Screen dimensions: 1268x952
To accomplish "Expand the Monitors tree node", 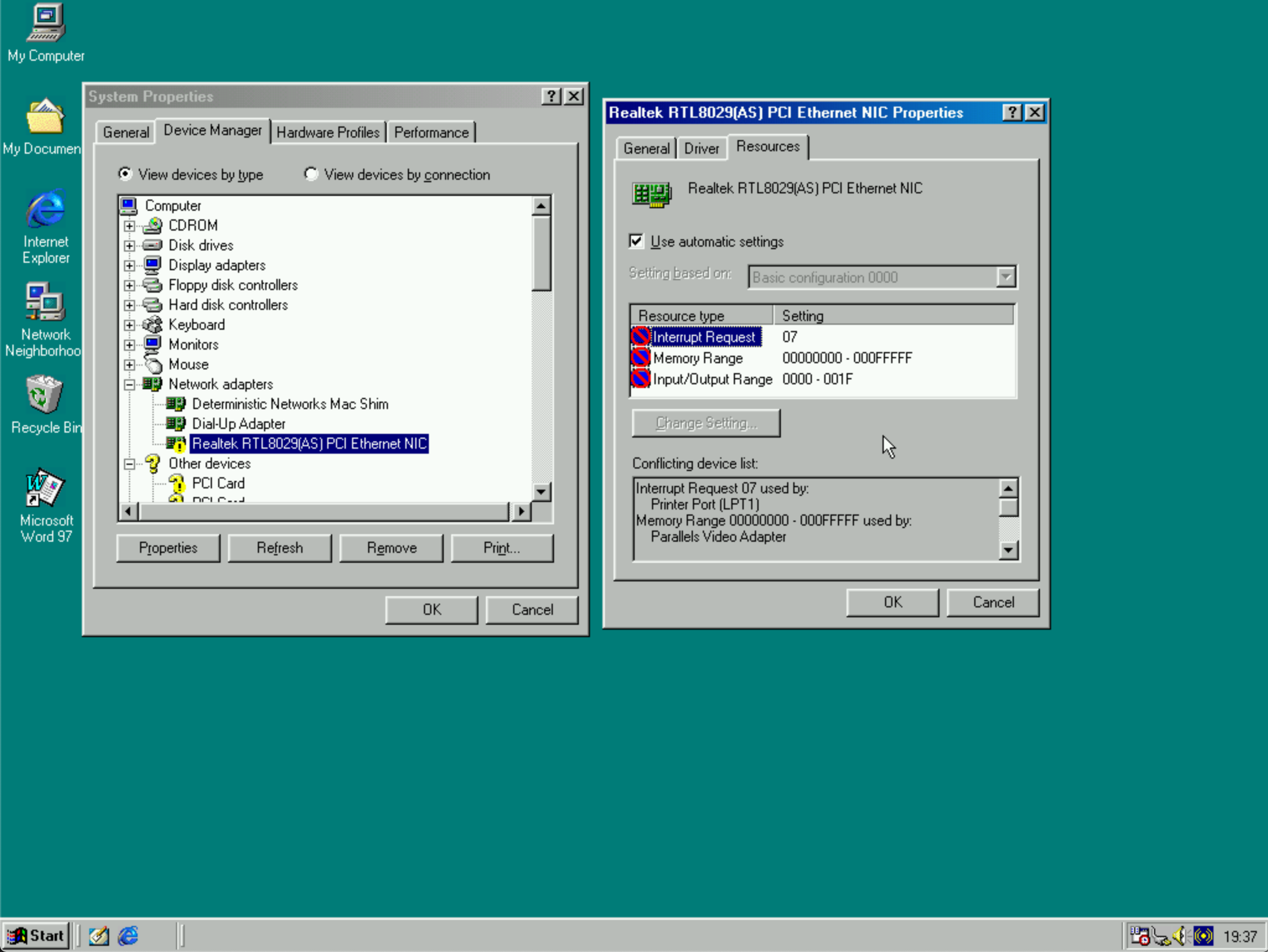I will point(129,345).
